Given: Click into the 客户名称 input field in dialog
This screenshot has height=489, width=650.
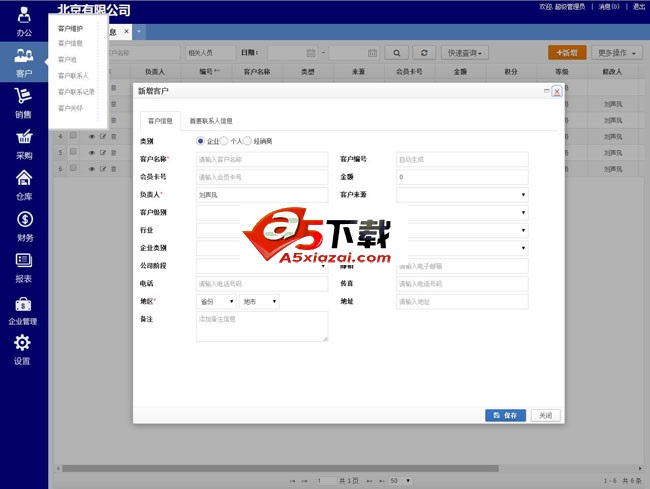Looking at the screenshot, I should pos(262,159).
